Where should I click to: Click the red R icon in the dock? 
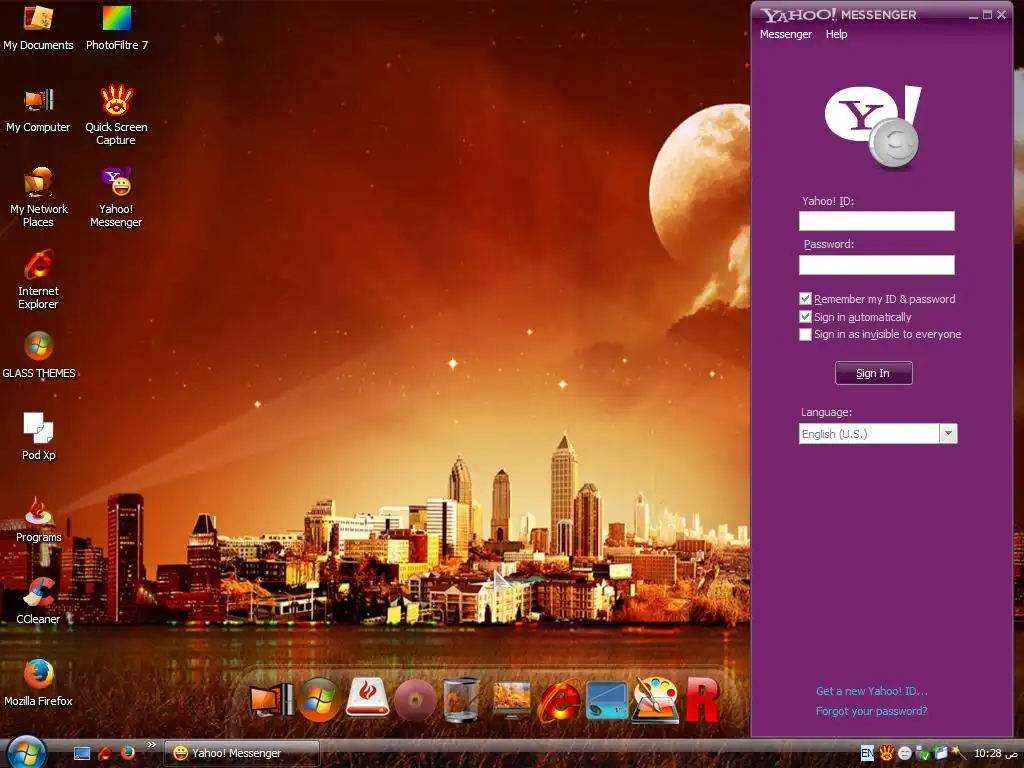coord(702,700)
